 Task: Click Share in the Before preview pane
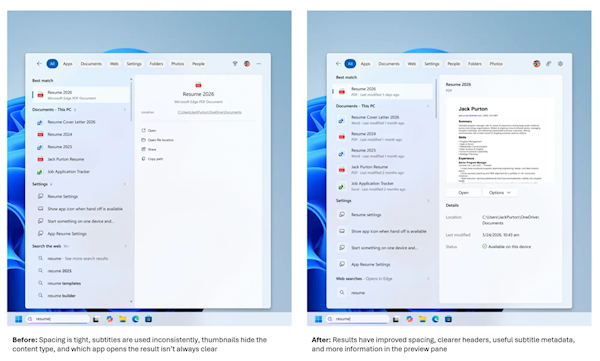click(x=149, y=149)
